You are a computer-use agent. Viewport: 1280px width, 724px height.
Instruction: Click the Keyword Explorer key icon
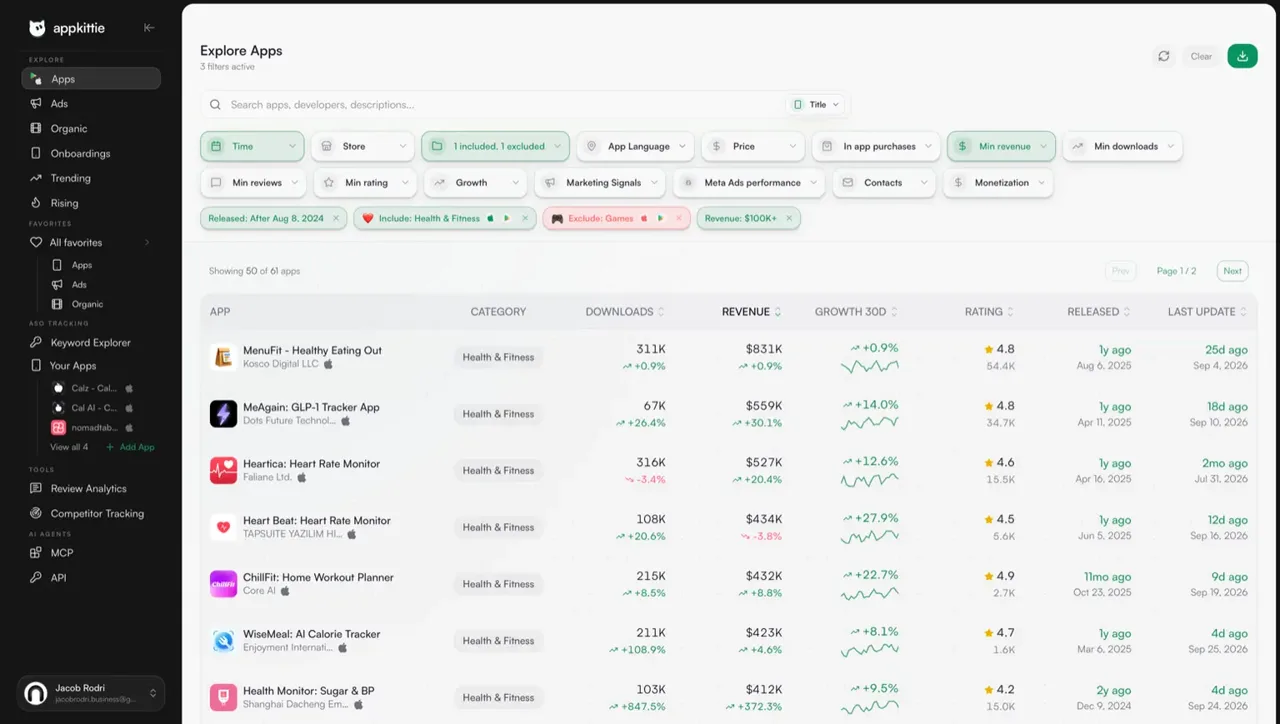tap(36, 342)
